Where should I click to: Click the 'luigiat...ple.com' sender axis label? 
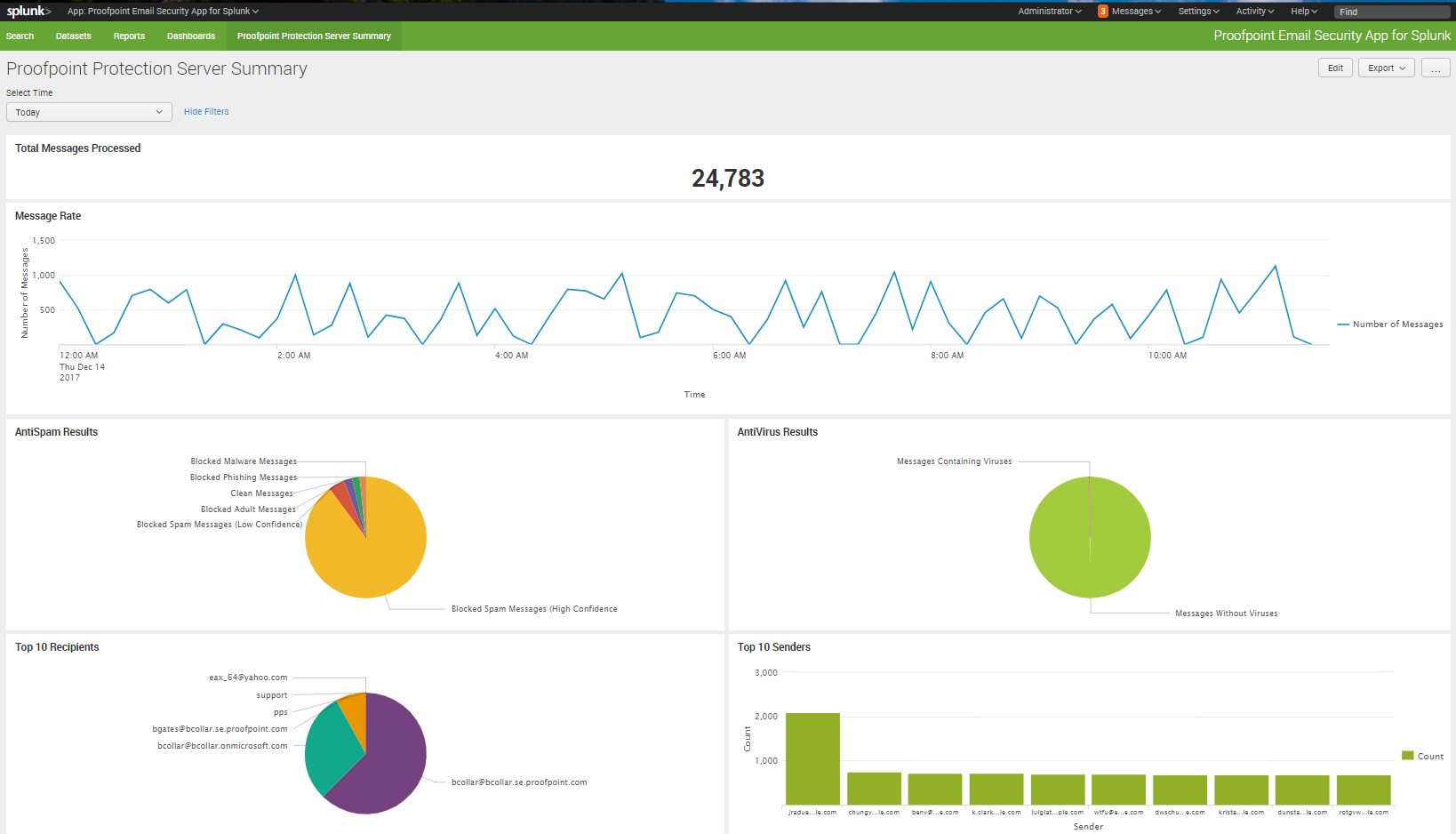tap(1057, 812)
